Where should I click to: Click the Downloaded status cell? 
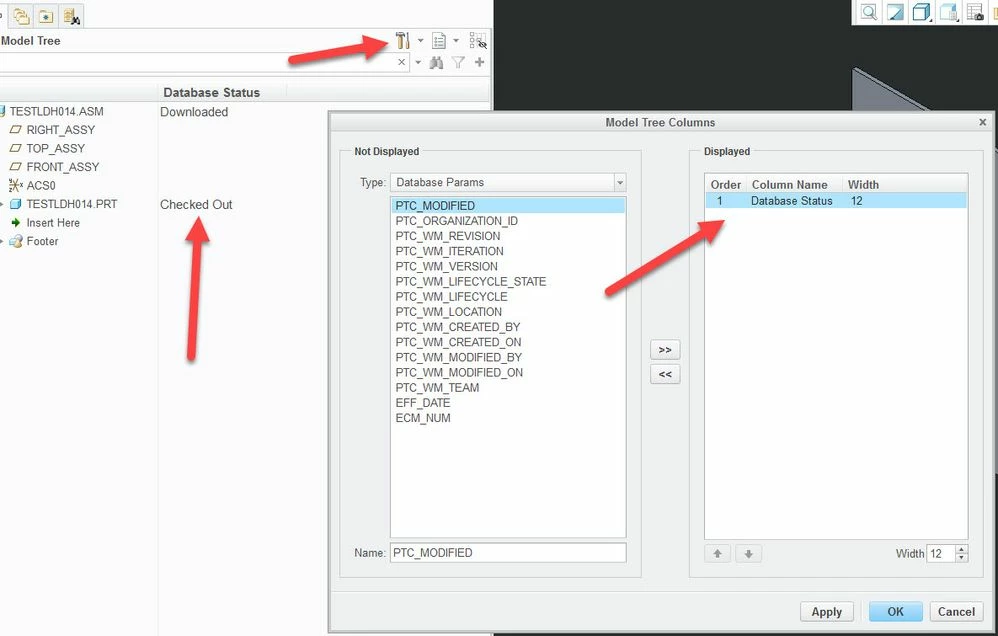194,112
